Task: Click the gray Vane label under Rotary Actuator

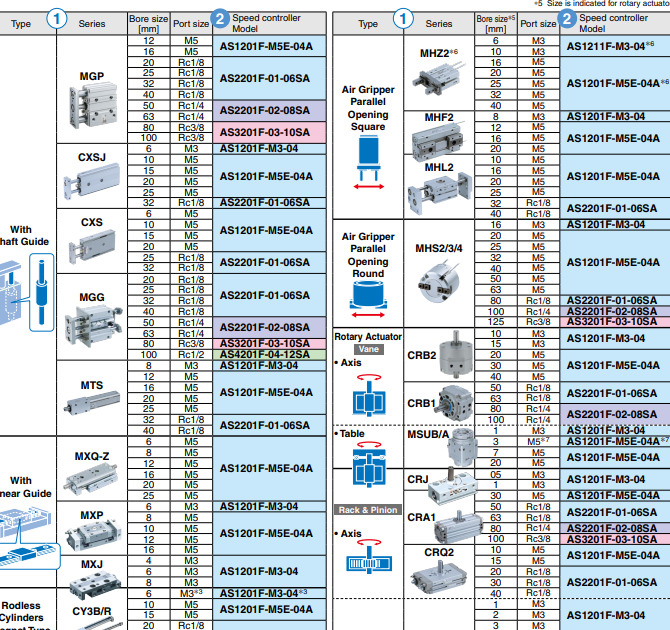Action: coord(367,349)
